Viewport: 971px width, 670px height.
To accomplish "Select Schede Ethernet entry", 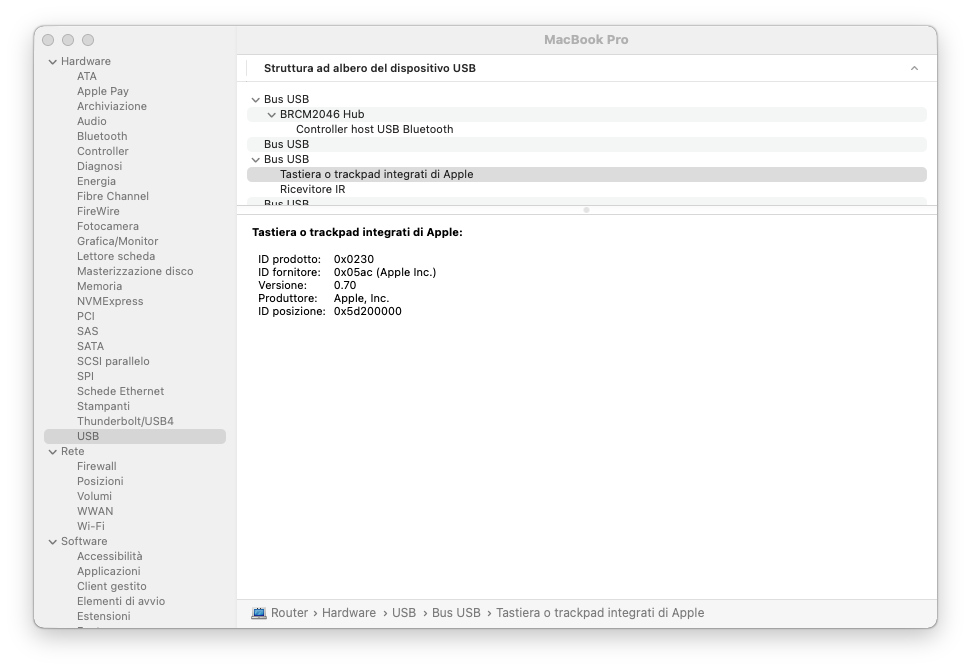I will [120, 391].
